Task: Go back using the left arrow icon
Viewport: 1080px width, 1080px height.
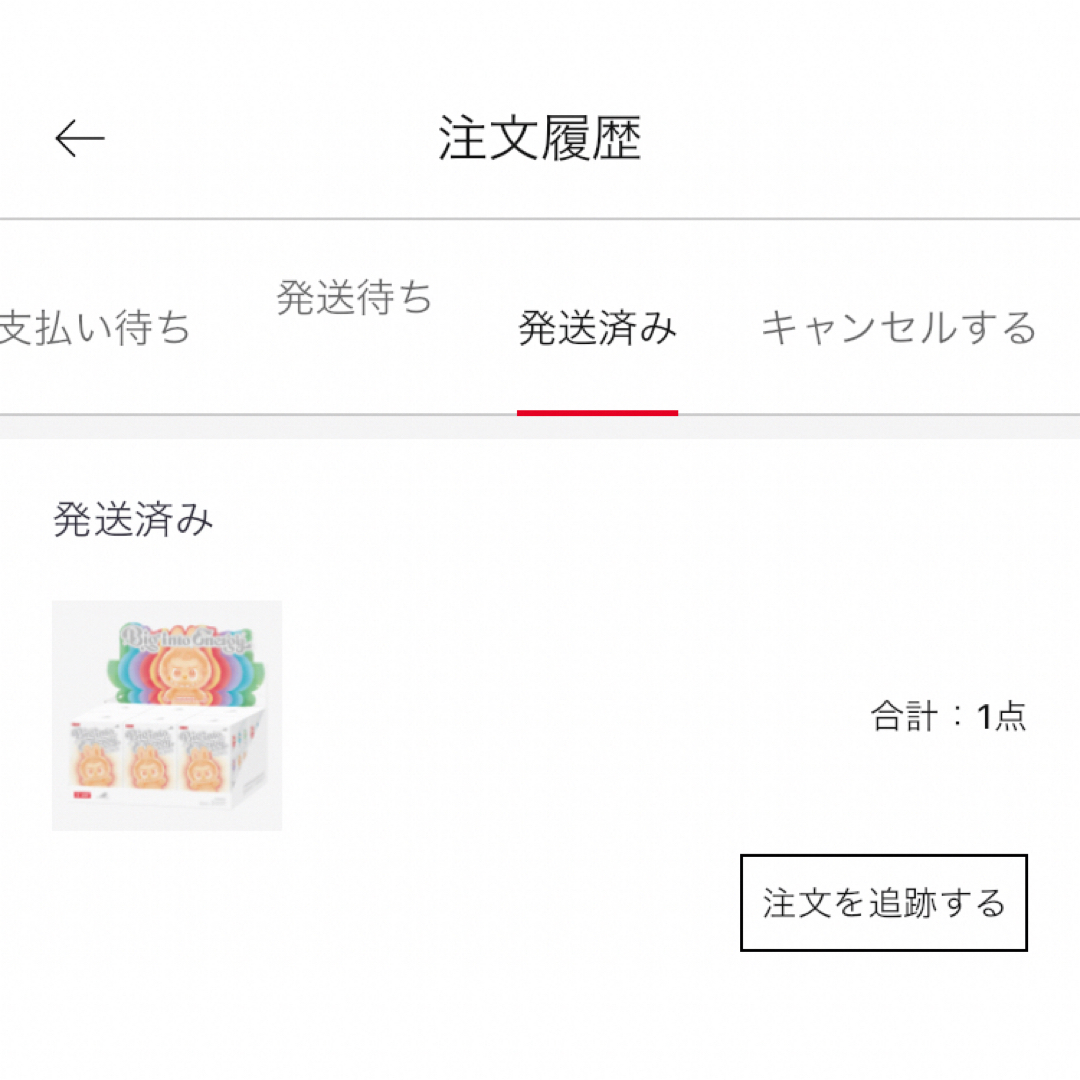Action: [x=80, y=138]
